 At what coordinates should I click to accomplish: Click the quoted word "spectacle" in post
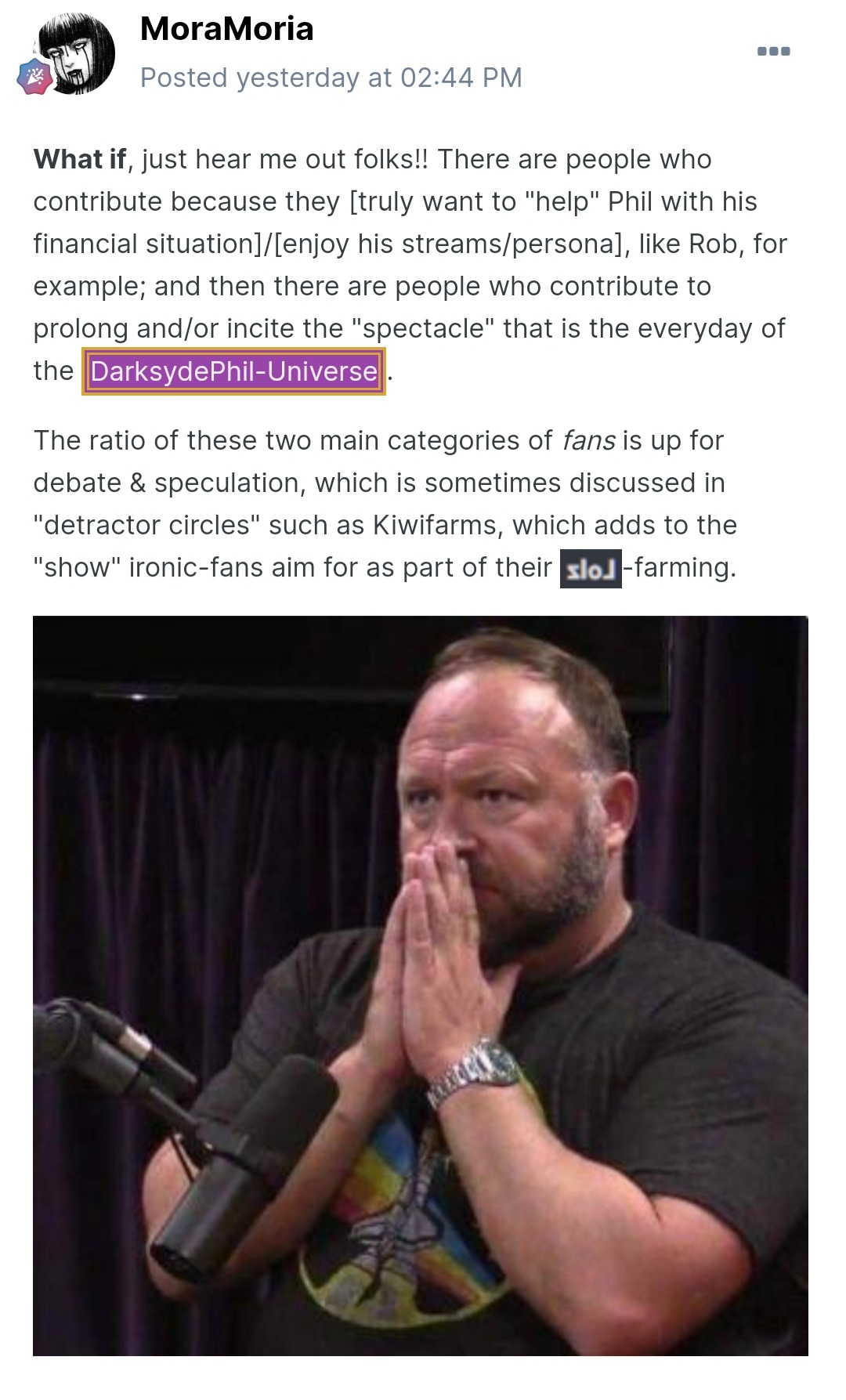click(x=423, y=328)
